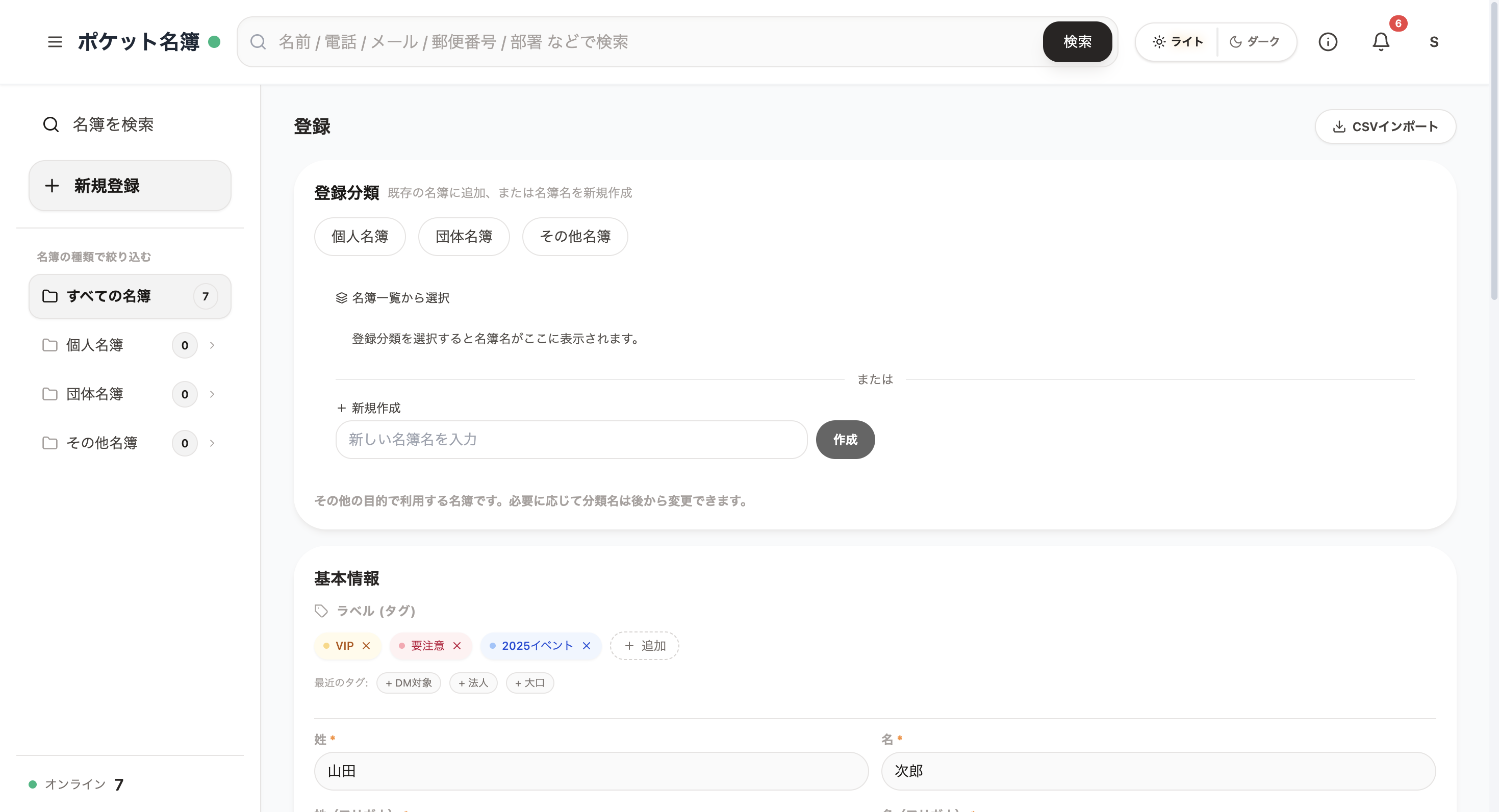Click the plus icon on 新規登録
This screenshot has height=812, width=1499.
tap(53, 185)
